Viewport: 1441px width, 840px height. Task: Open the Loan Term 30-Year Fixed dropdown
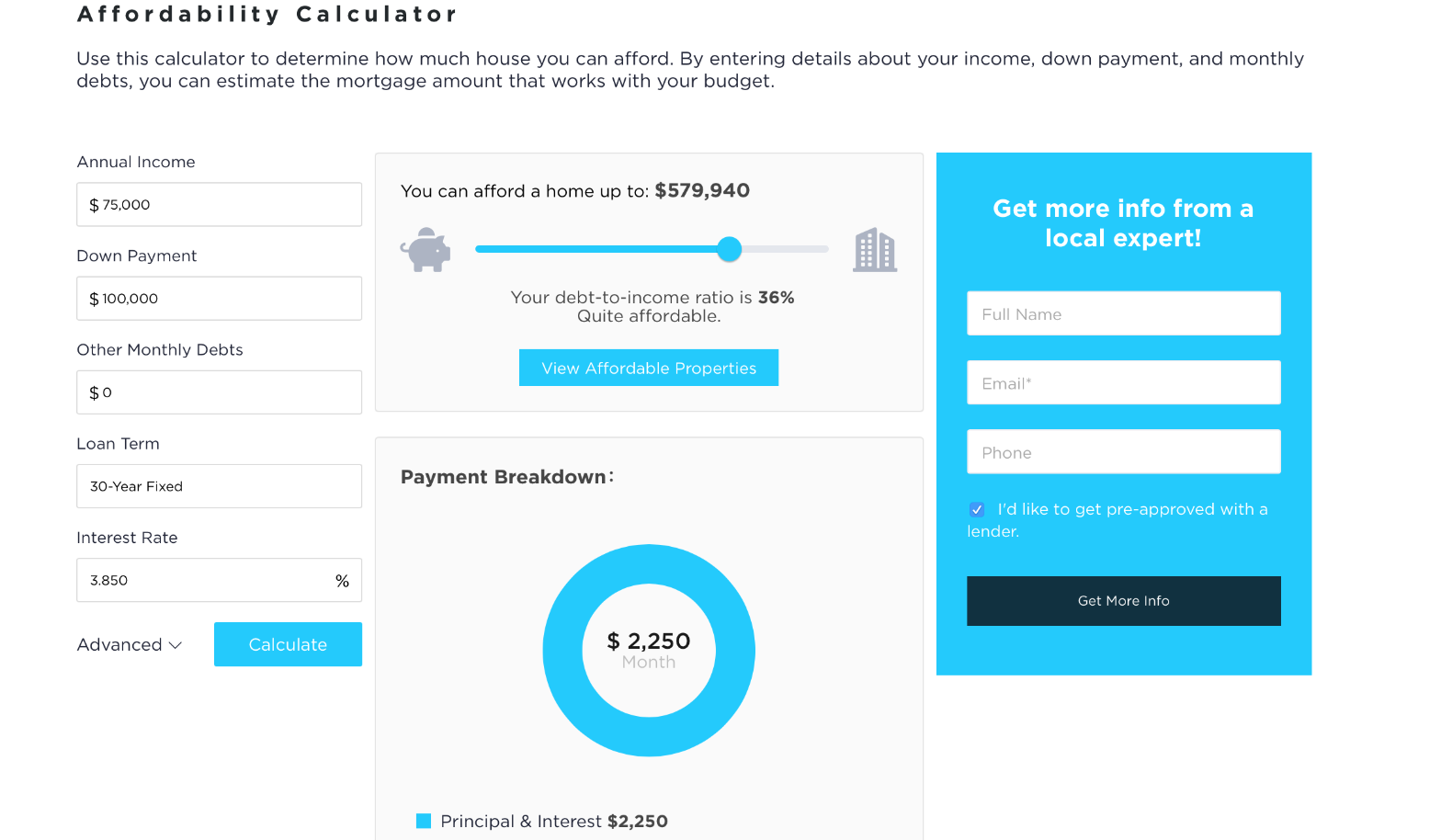219,486
